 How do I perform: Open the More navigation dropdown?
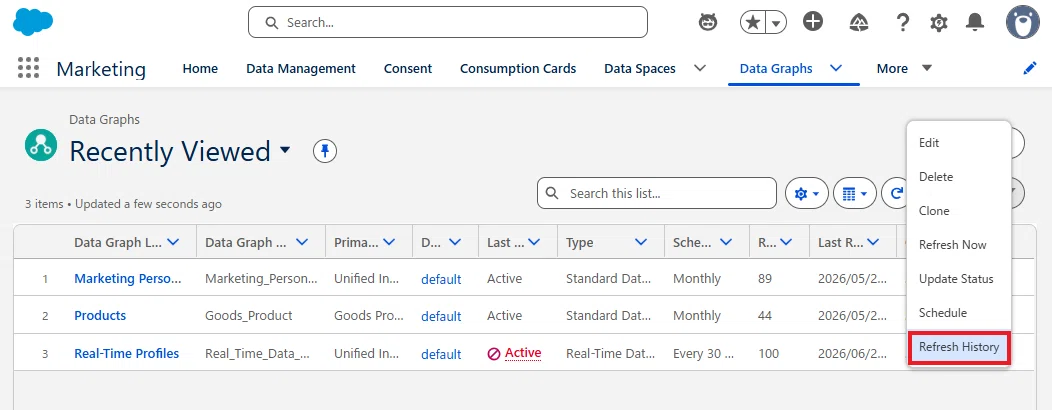click(x=904, y=68)
